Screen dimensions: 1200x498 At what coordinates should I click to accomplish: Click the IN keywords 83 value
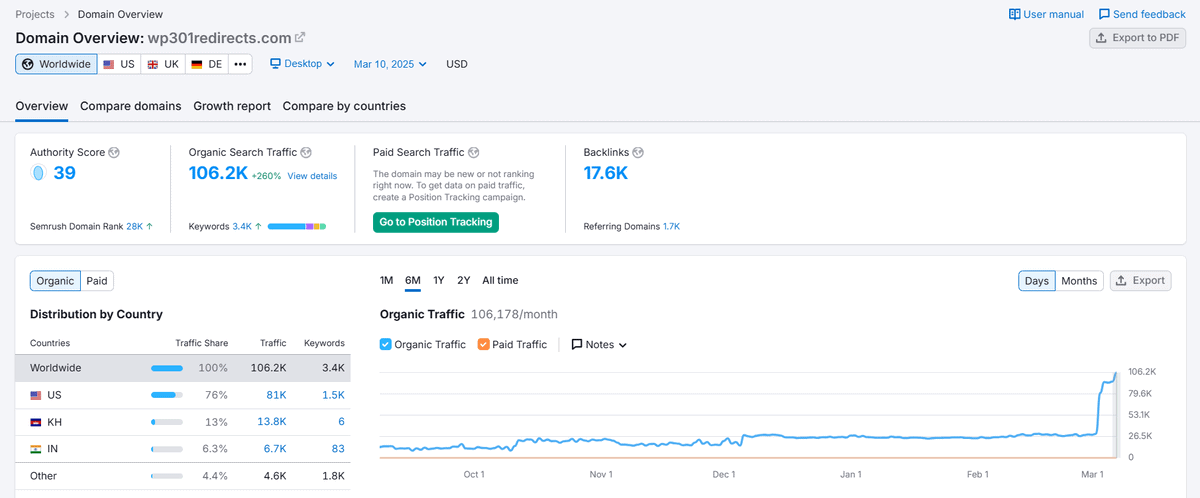(338, 449)
